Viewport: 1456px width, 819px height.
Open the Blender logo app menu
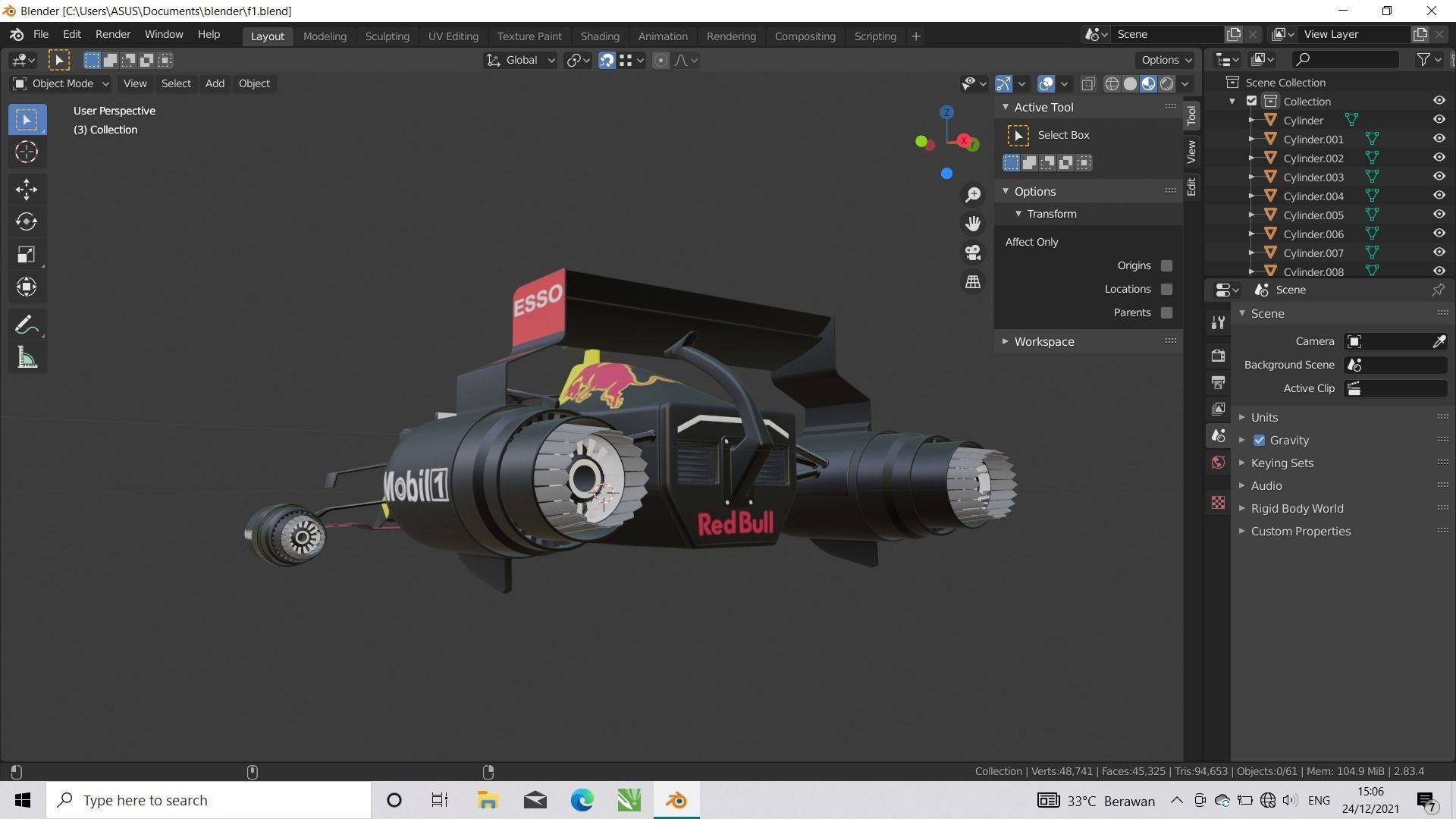coord(17,35)
